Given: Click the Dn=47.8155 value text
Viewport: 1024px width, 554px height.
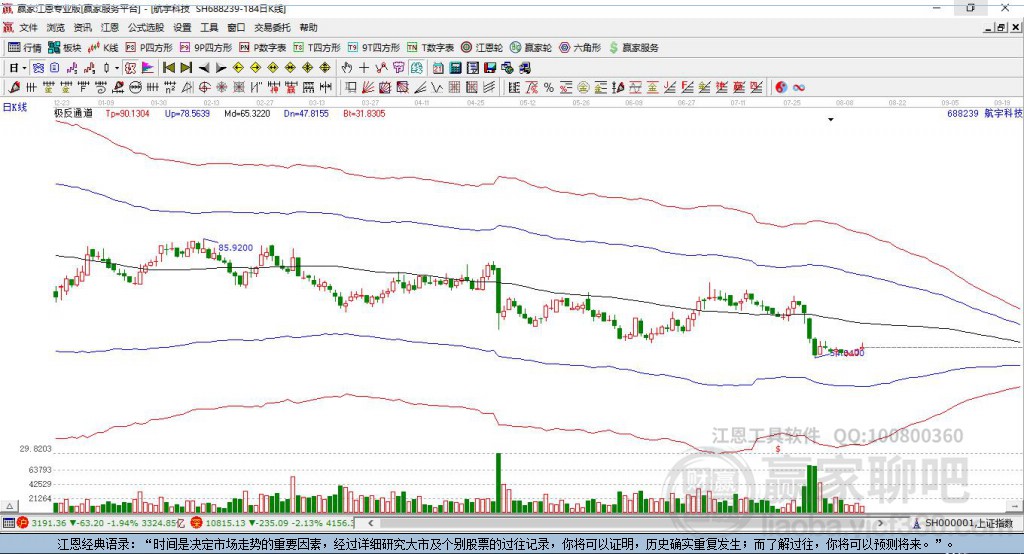Looking at the screenshot, I should (306, 113).
